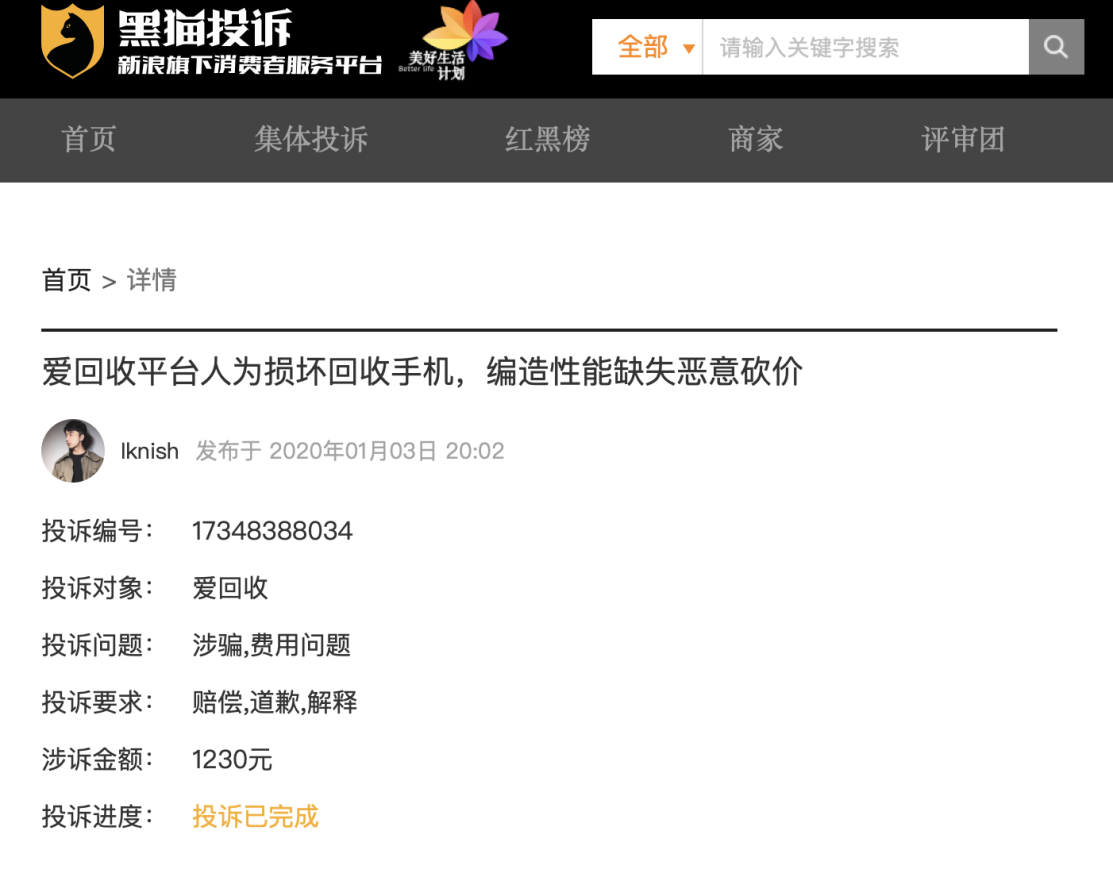Viewport: 1113px width, 873px height.
Task: Select the search icon inside the gray box
Action: point(1055,46)
